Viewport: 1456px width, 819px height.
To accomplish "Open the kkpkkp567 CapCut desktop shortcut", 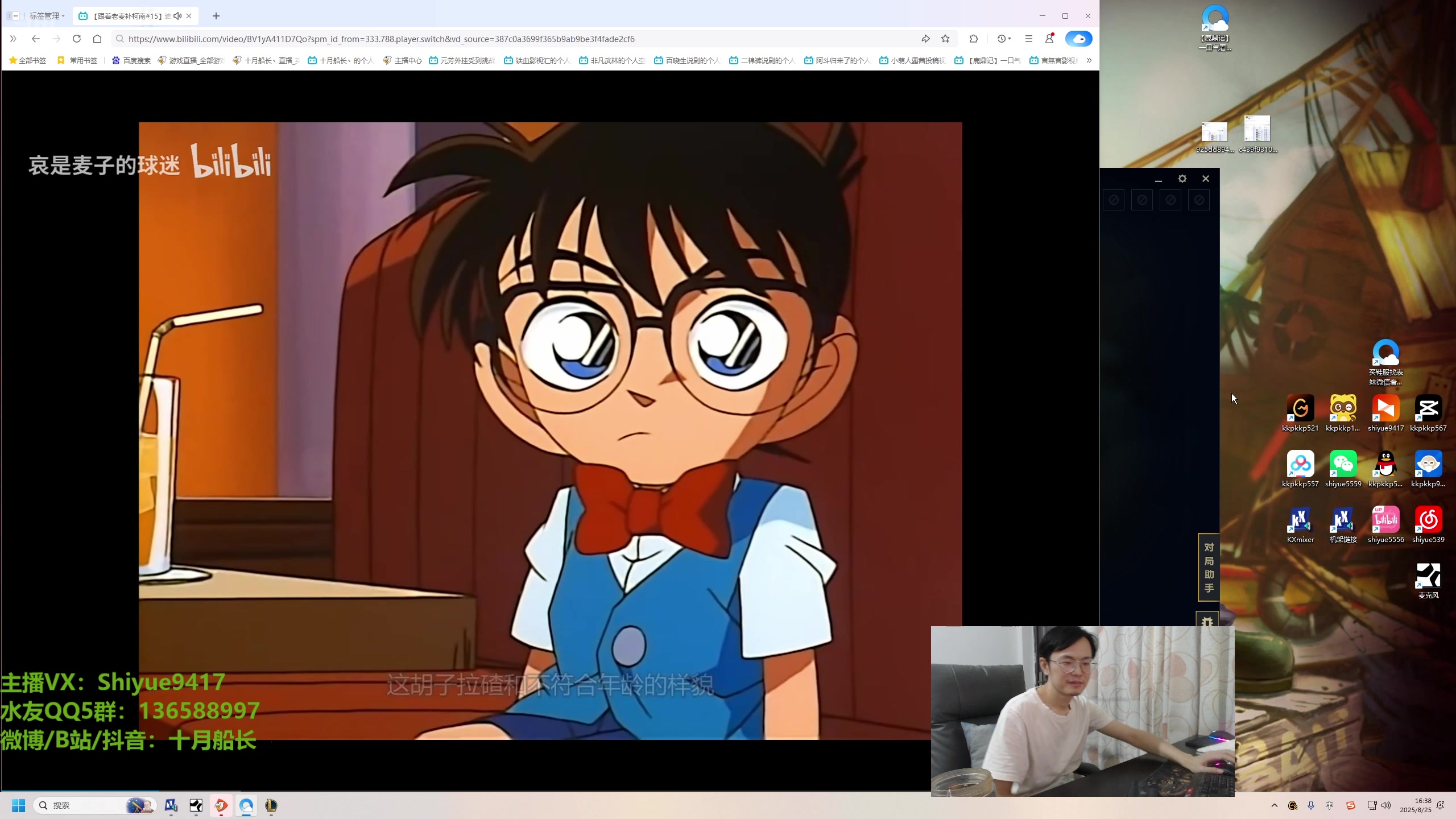I will click(x=1428, y=413).
